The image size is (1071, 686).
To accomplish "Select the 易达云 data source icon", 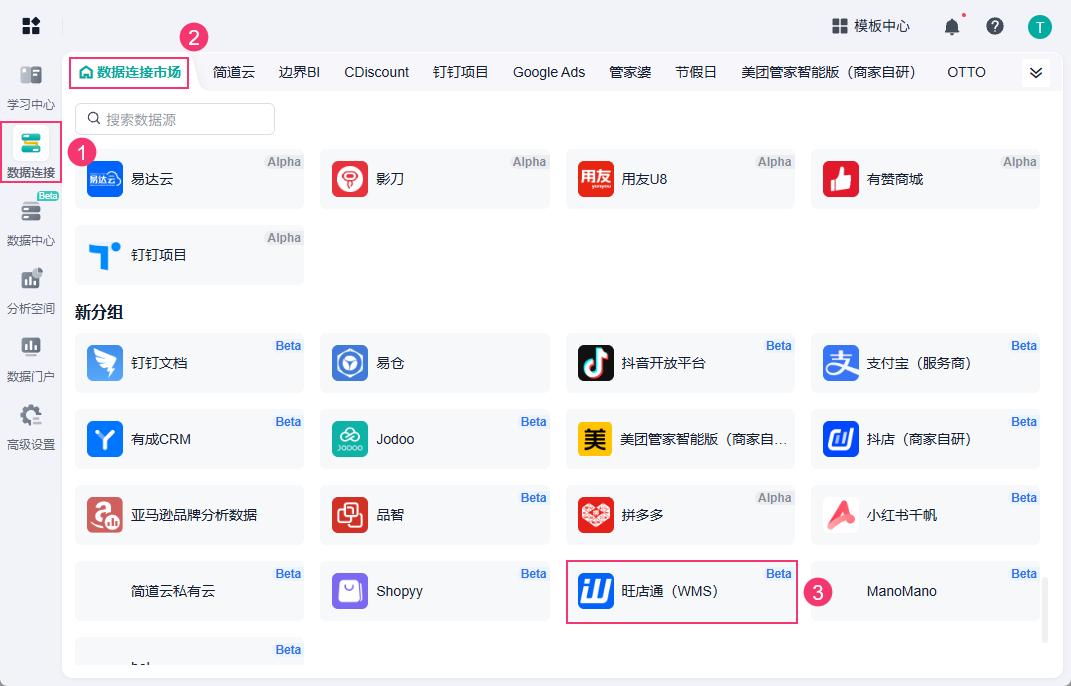I will click(x=105, y=179).
